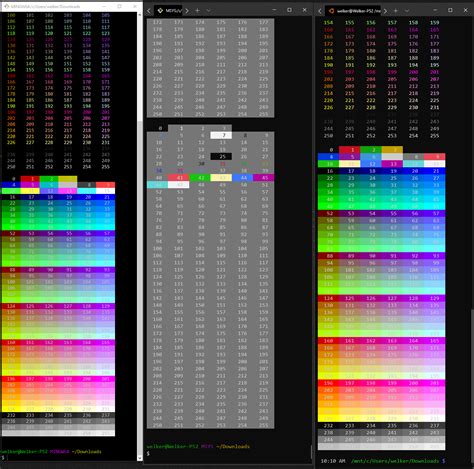The image size is (474, 469).
Task: Maximize the welker@Welker-PS2 terminal window
Action: (x=450, y=10)
